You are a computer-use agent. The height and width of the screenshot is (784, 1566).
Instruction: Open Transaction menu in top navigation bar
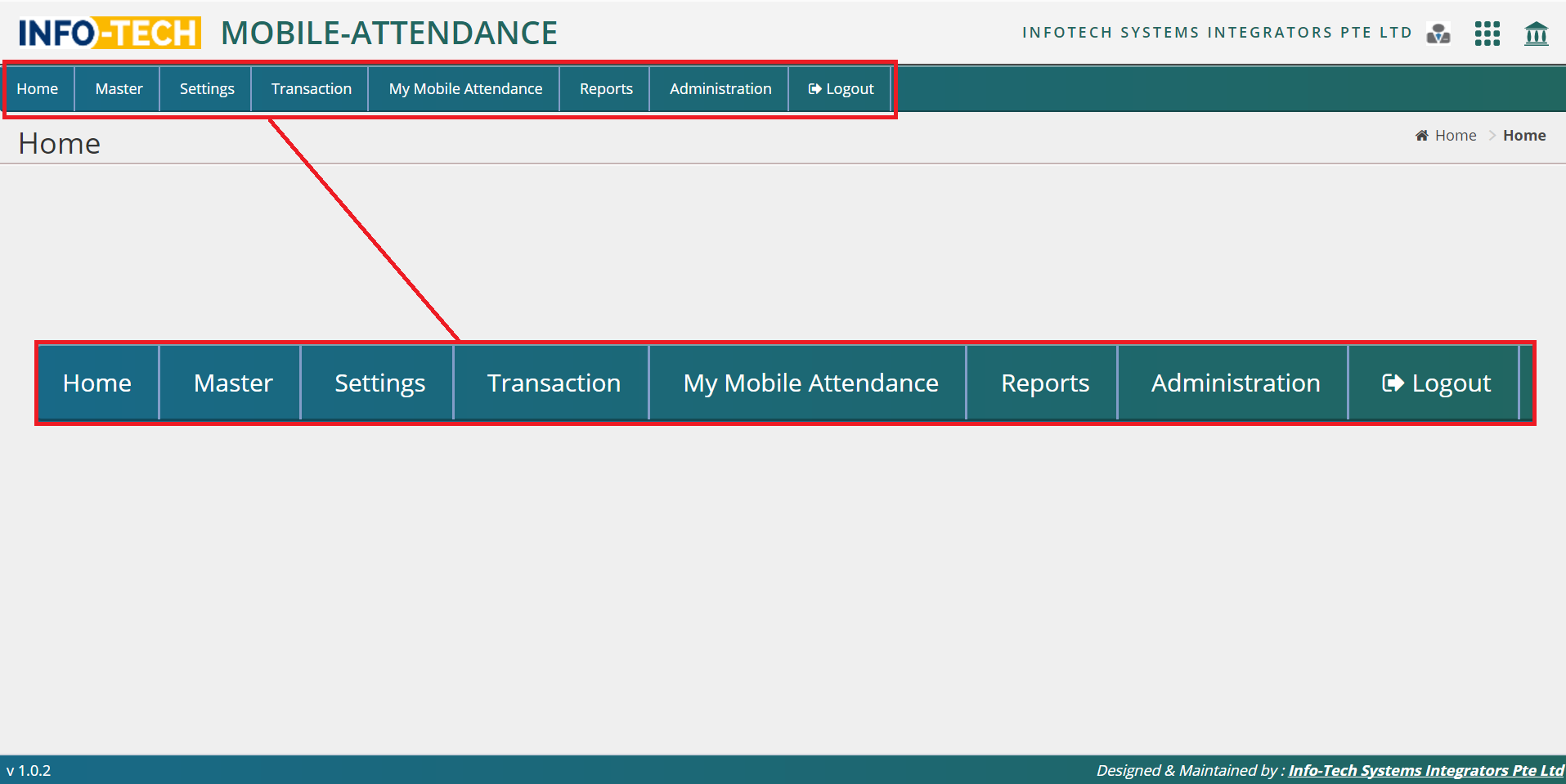point(311,89)
